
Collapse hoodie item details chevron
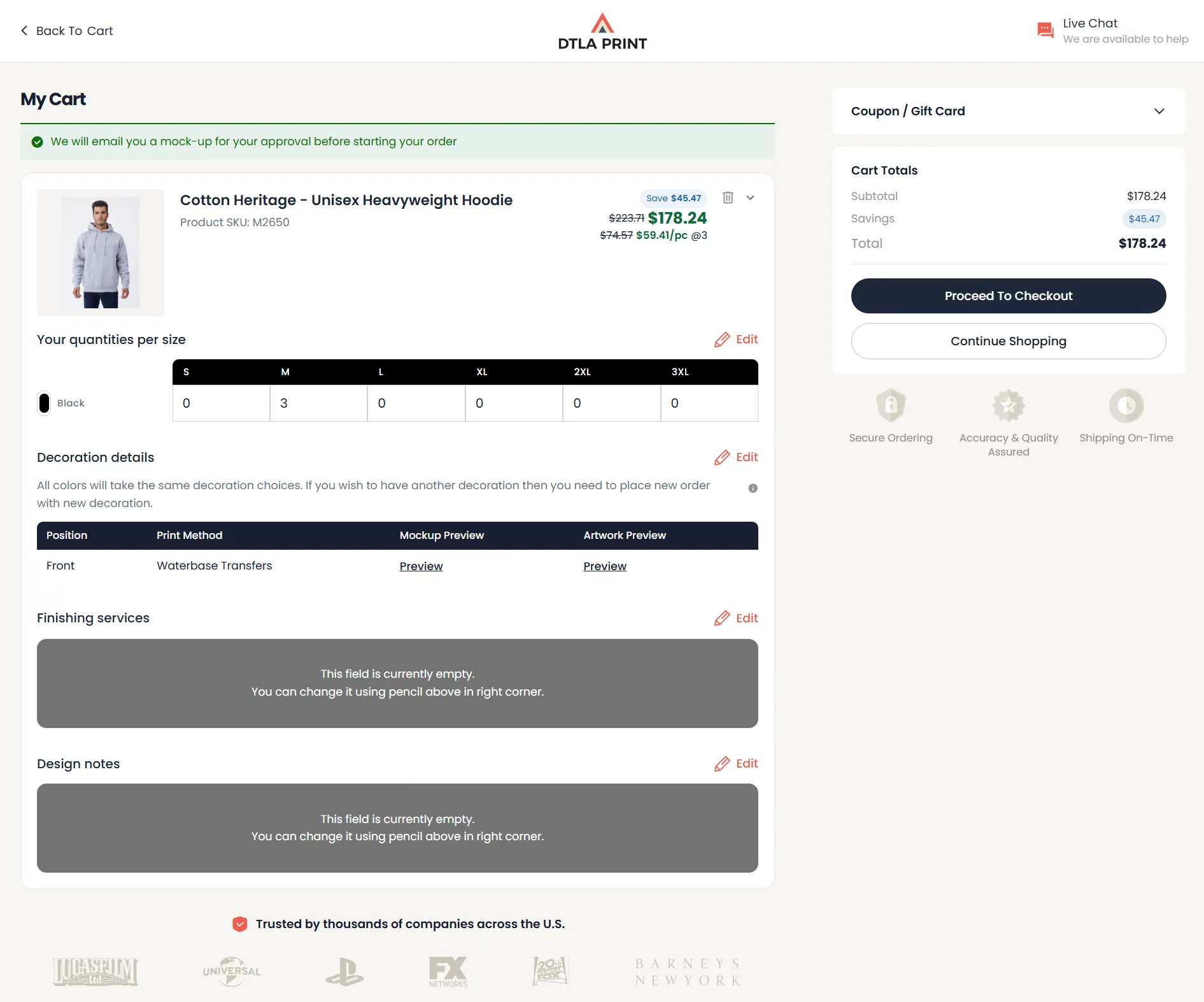tap(750, 197)
